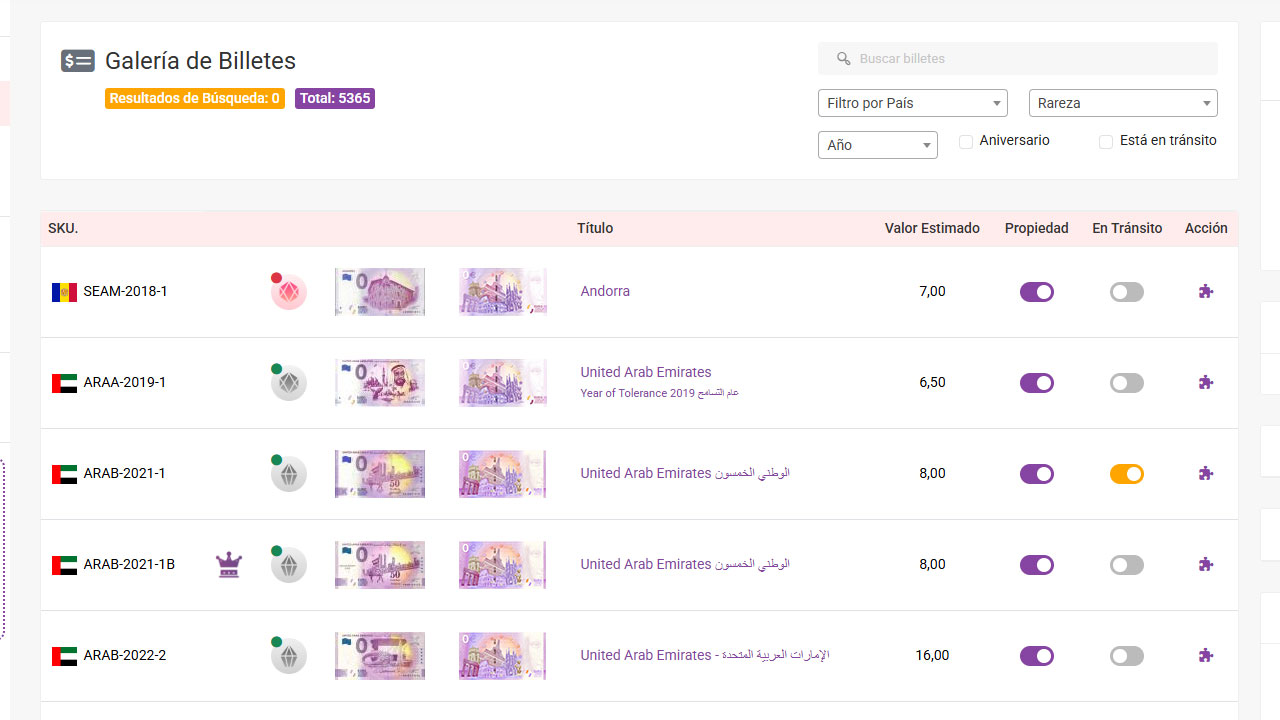The width and height of the screenshot is (1280, 720).
Task: Click the banknote icon beside Galería de Billetes
Action: click(77, 61)
